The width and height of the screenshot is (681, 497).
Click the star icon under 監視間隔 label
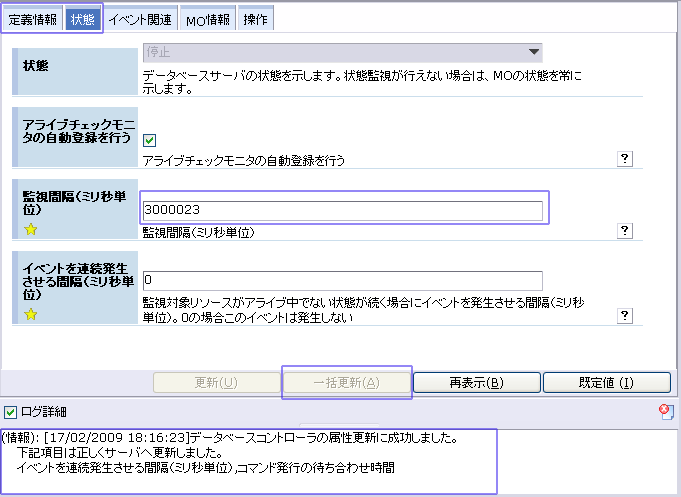(30, 231)
